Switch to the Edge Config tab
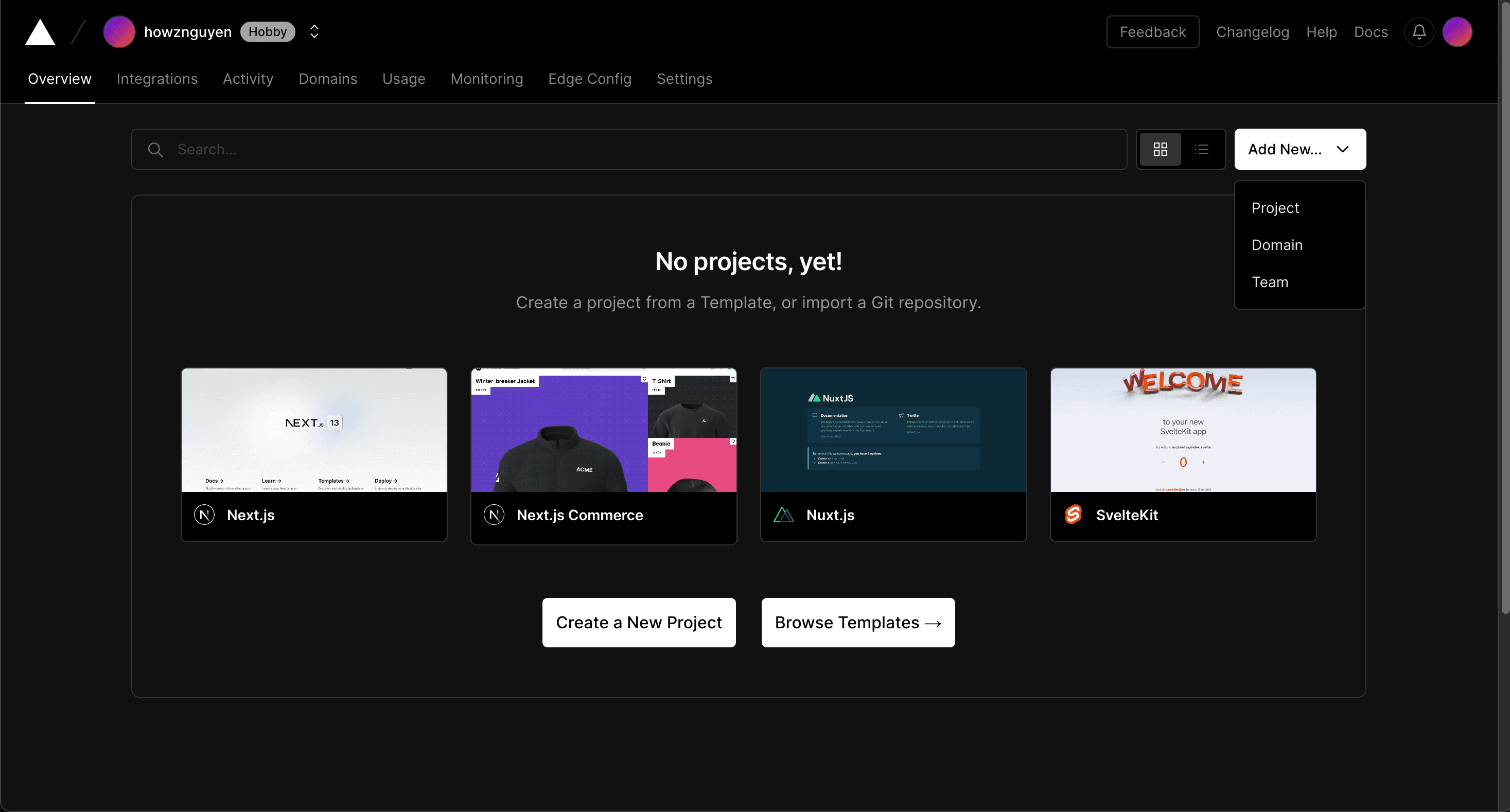 pos(590,79)
